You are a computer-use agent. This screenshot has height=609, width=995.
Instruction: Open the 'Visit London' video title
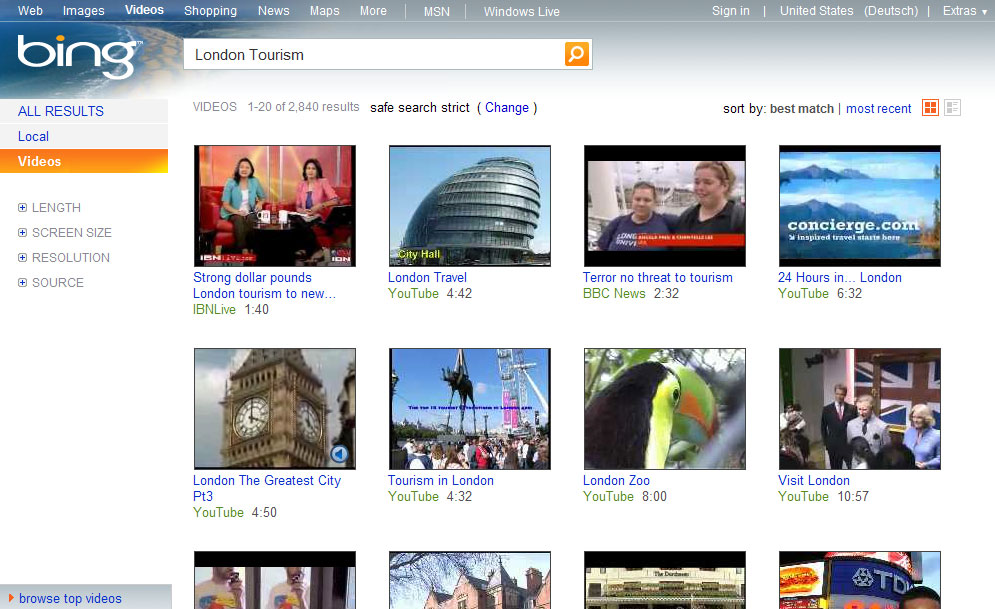click(814, 480)
